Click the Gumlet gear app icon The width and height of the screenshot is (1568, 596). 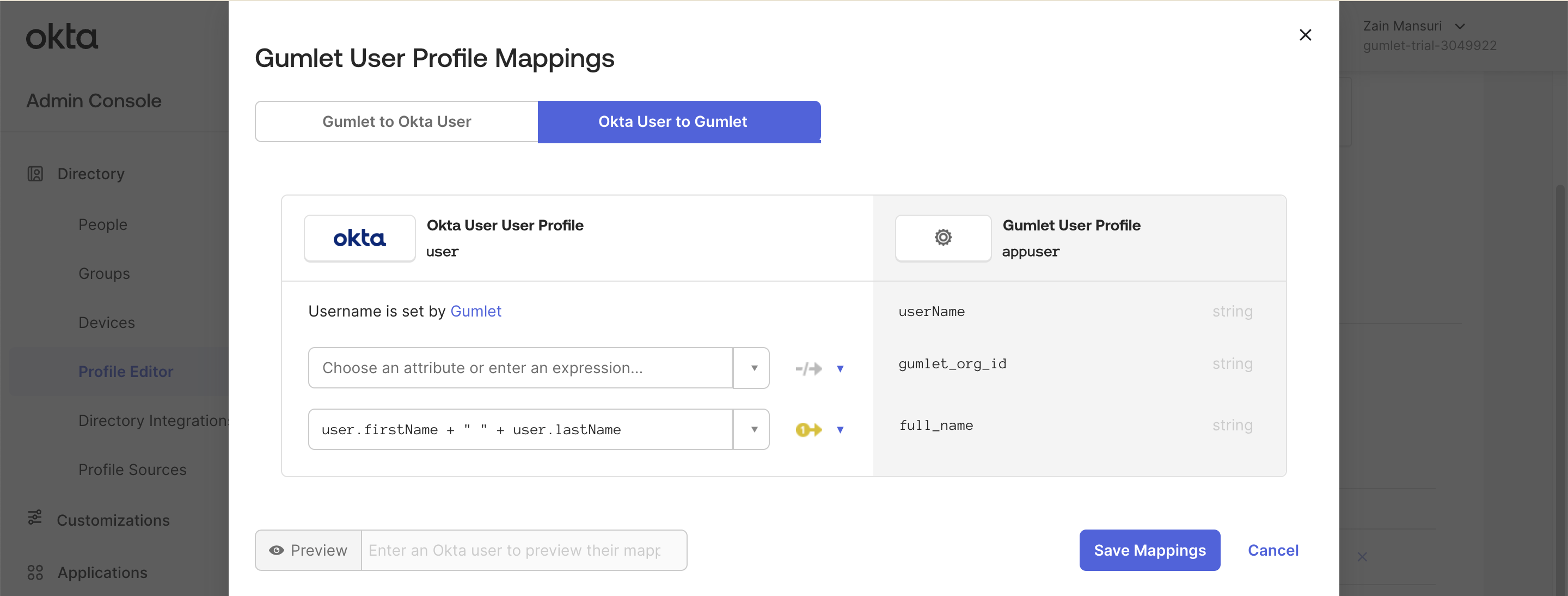[x=943, y=238]
